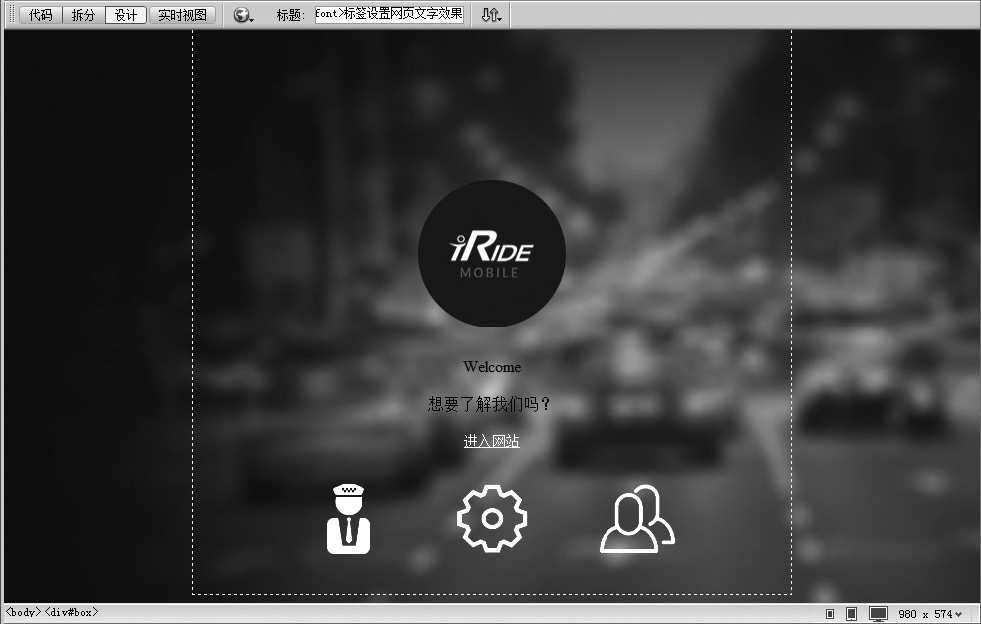Select the <body> tag in tag selector

click(23, 612)
